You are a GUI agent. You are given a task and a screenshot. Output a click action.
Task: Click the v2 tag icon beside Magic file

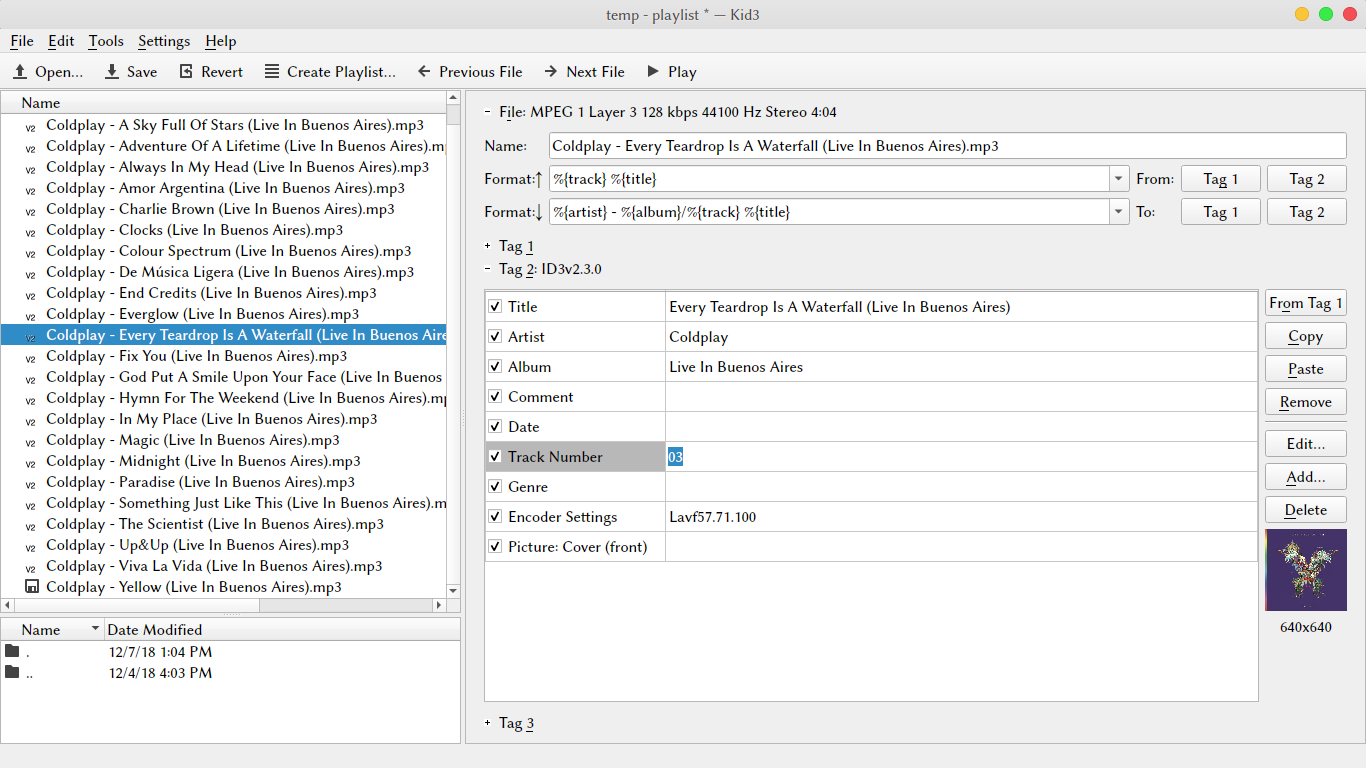pyautogui.click(x=31, y=442)
